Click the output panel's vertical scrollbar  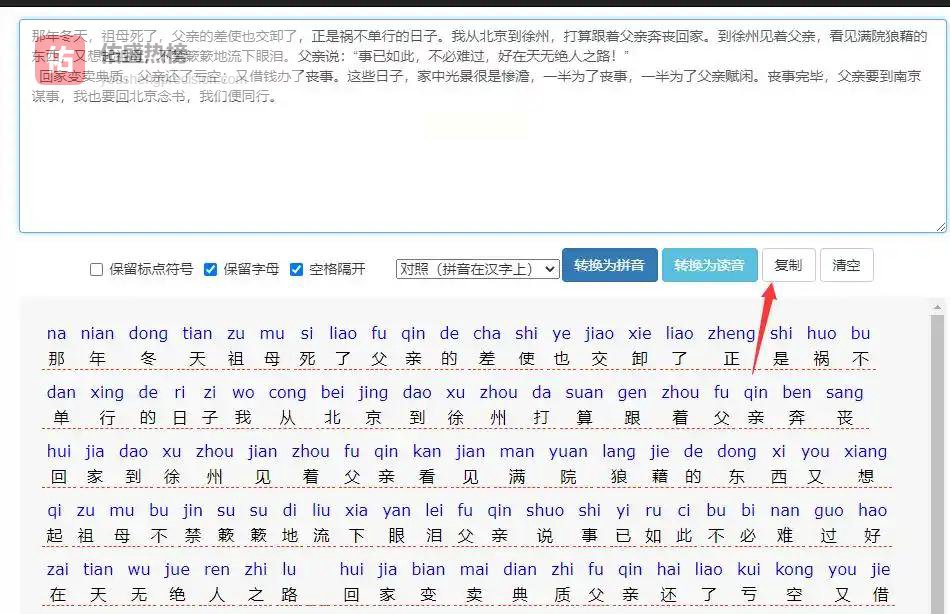938,450
